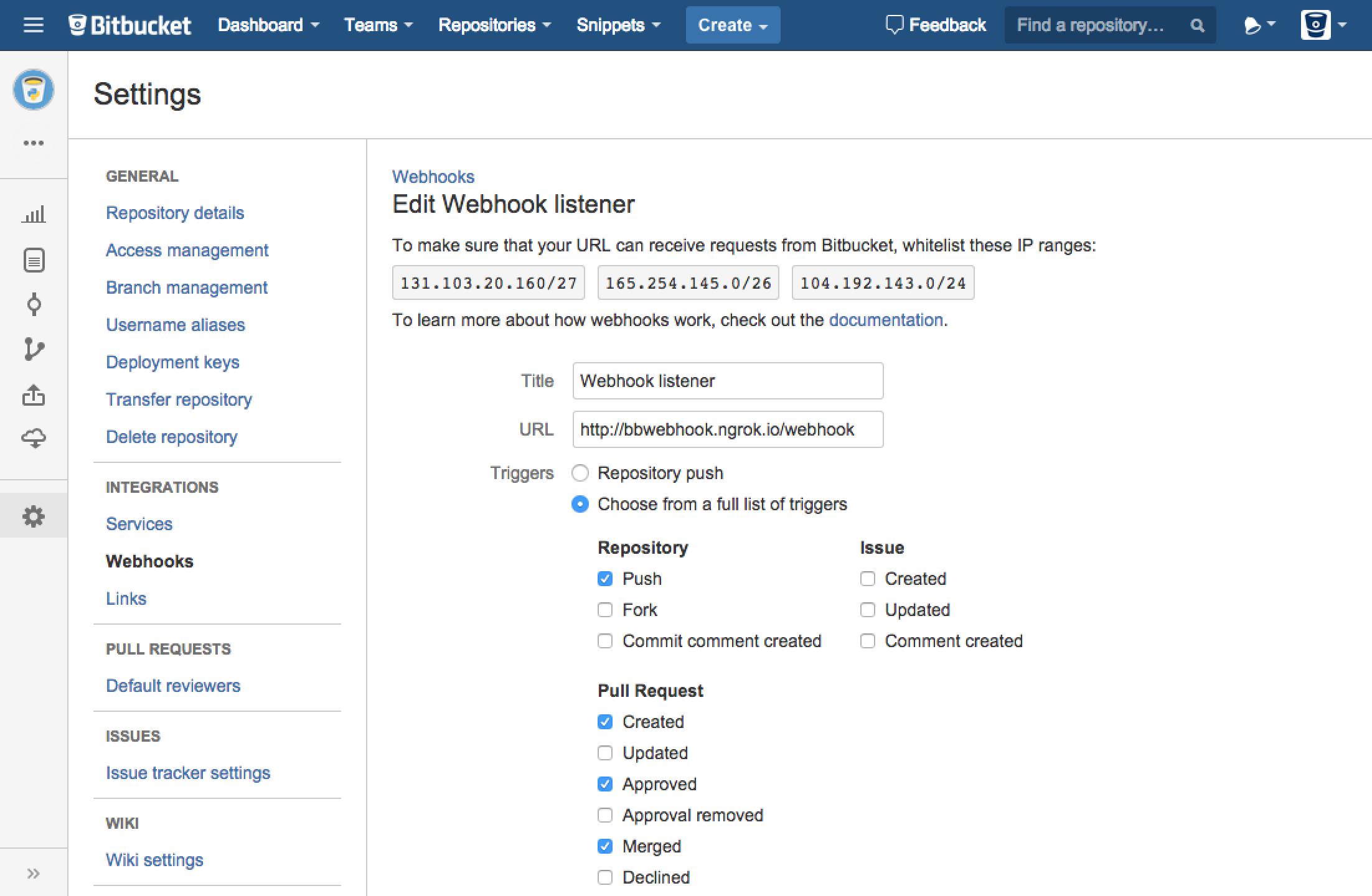The height and width of the screenshot is (896, 1372).
Task: Select the Repository push radio button
Action: coord(580,473)
